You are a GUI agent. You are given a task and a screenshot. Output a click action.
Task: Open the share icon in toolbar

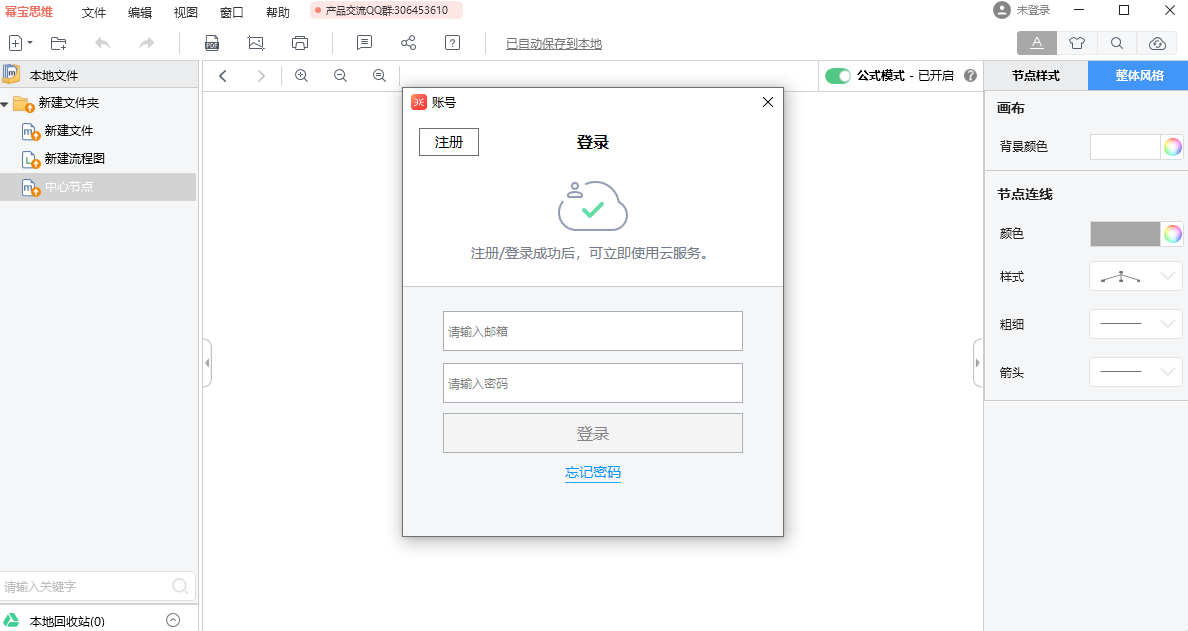click(408, 43)
